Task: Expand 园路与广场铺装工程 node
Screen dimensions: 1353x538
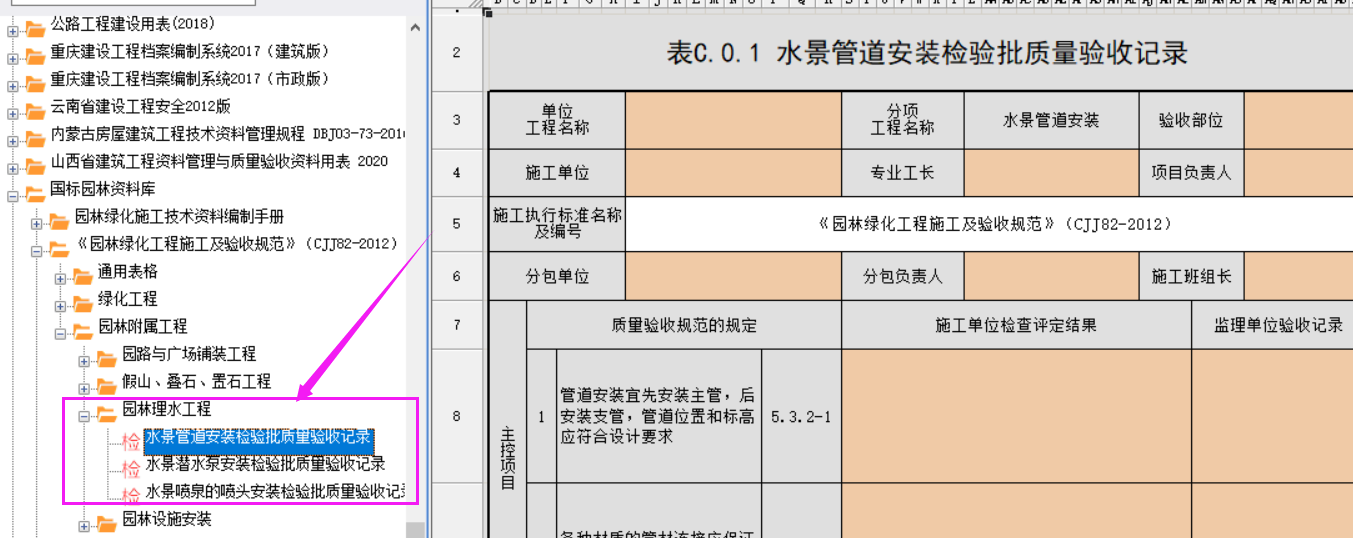Action: [85, 361]
